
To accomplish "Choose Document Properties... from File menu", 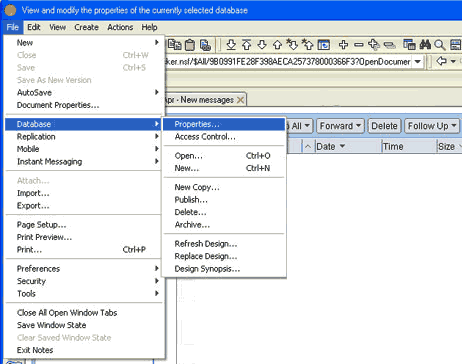I will [x=84, y=105].
